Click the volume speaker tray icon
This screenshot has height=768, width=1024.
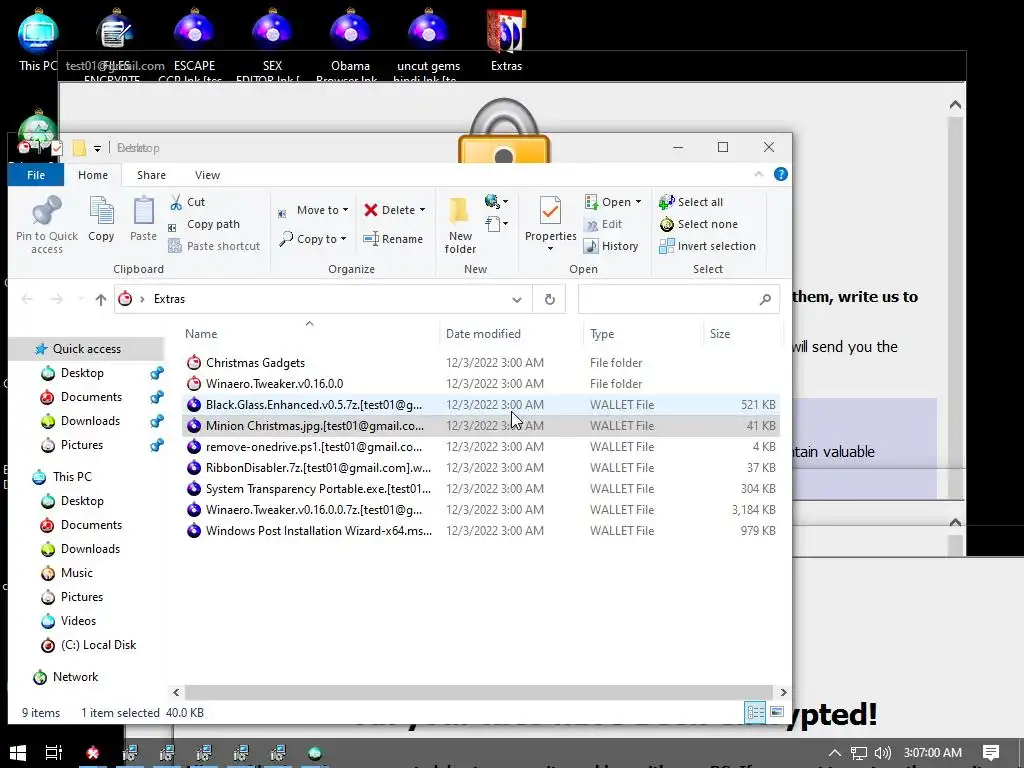pyautogui.click(x=882, y=753)
